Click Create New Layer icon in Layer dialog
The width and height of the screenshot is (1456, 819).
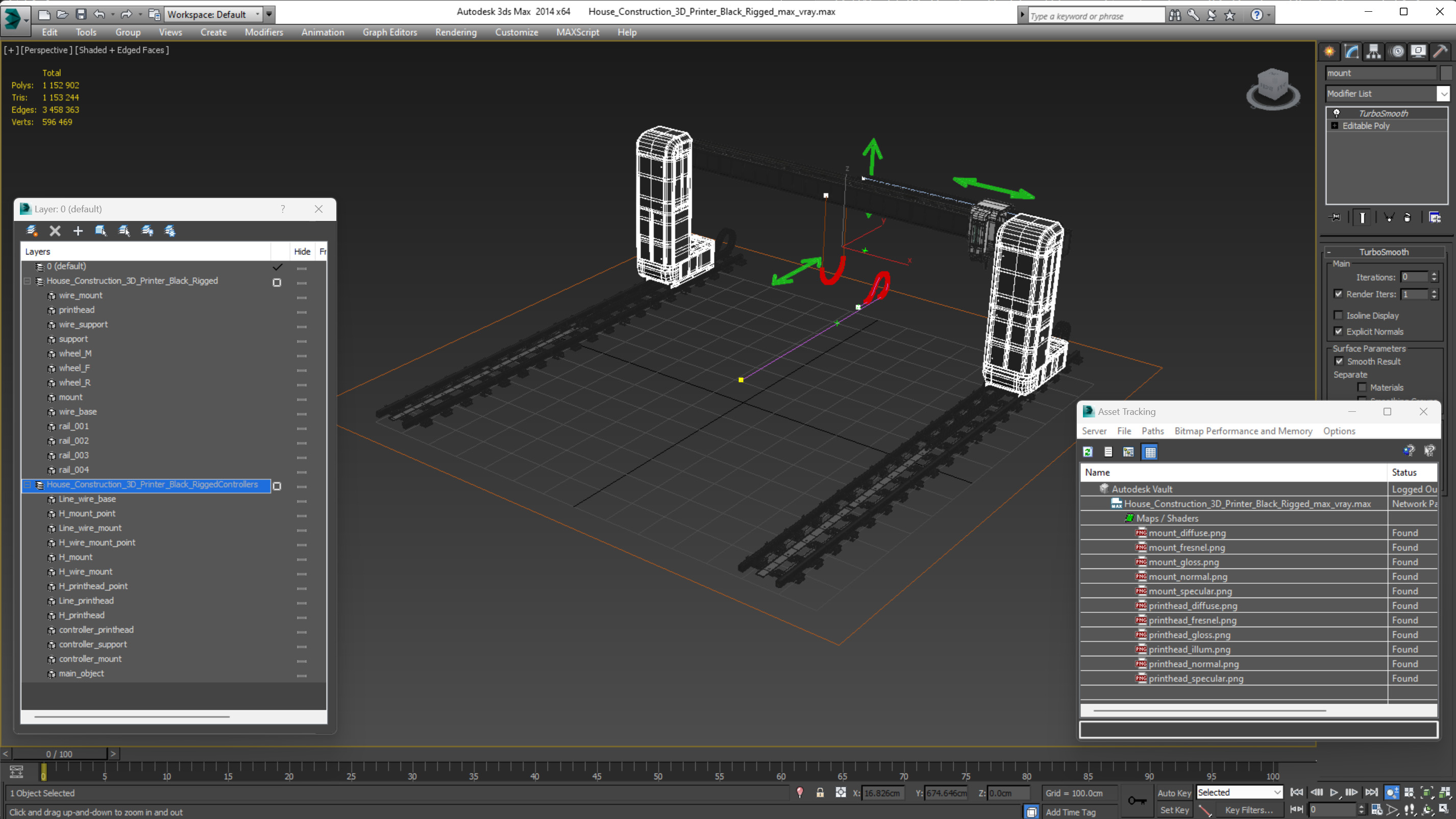click(32, 231)
